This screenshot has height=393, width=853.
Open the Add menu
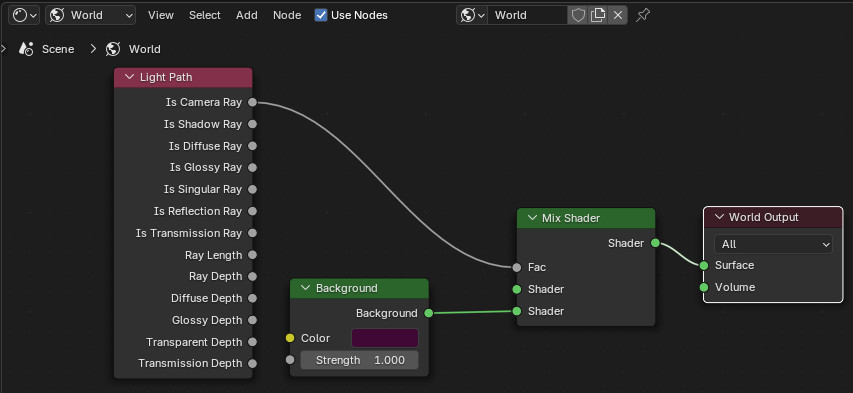coord(246,15)
